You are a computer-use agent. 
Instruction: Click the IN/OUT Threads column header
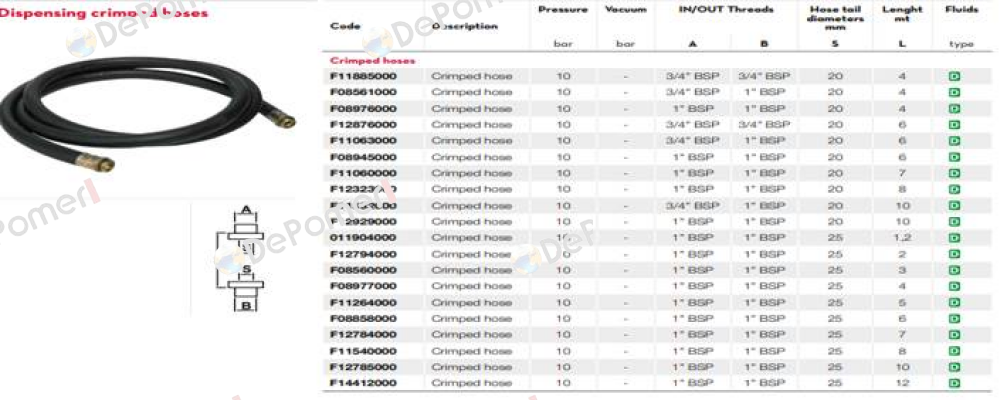pos(726,10)
